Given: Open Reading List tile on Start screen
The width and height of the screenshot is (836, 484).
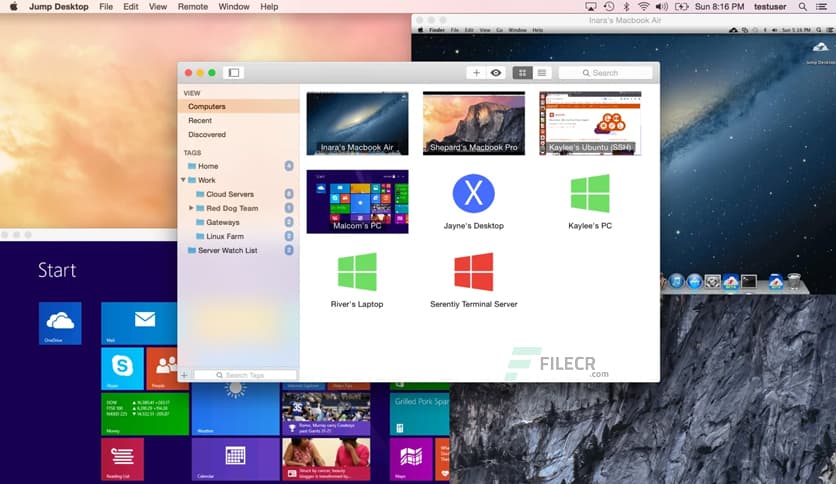Looking at the screenshot, I should [x=123, y=459].
